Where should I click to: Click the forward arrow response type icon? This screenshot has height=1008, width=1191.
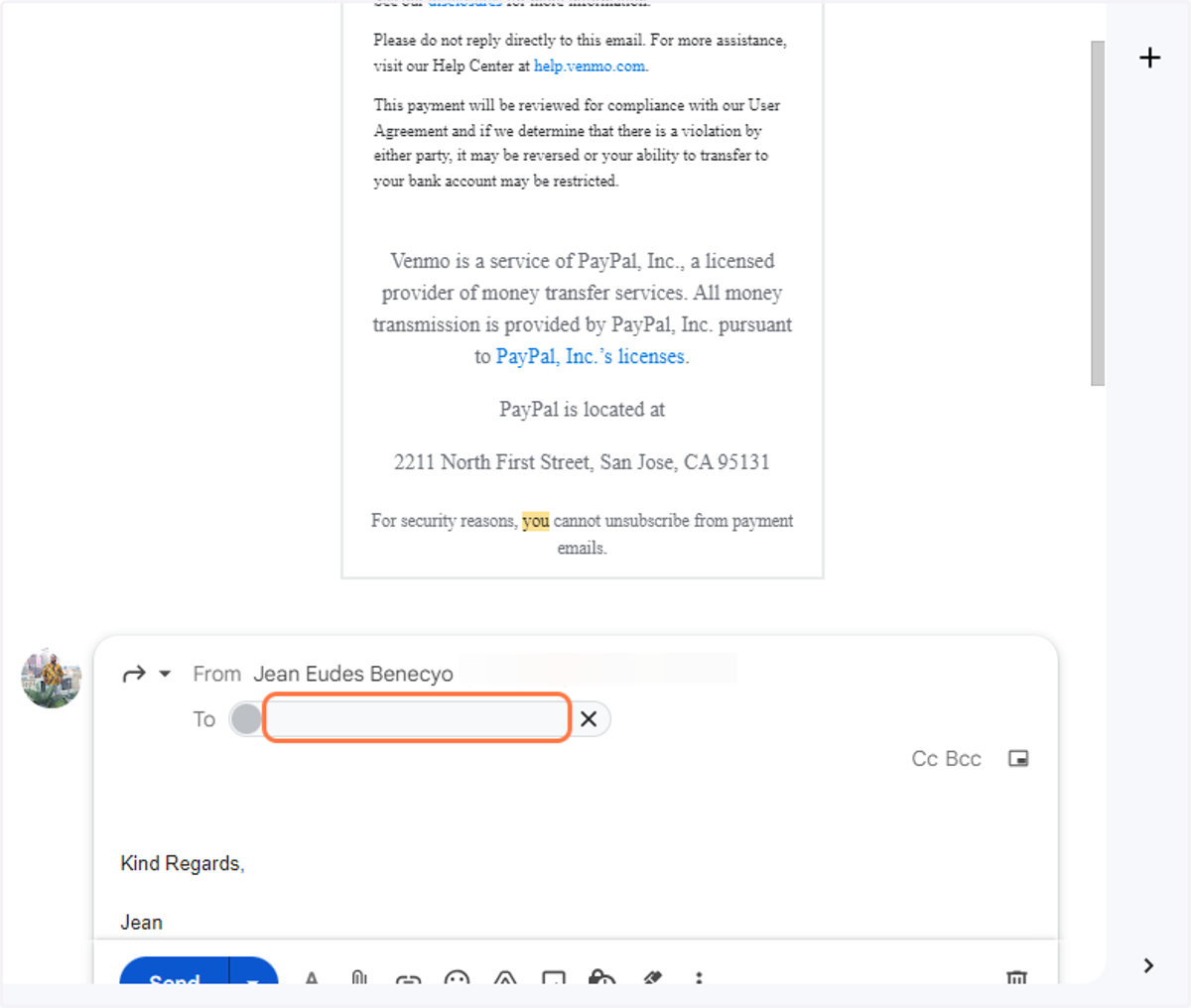[x=134, y=675]
